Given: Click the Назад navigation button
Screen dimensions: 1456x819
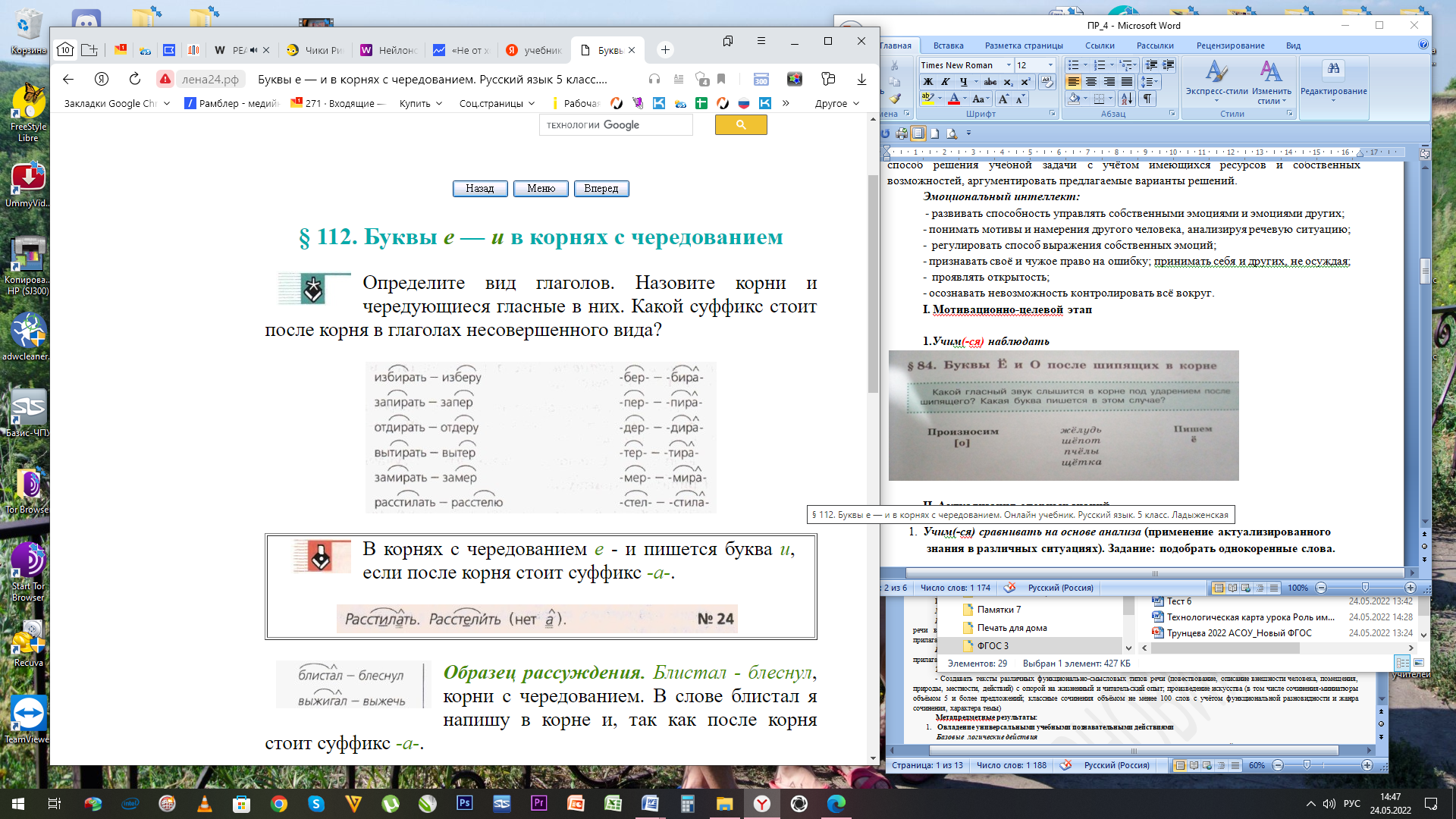Looking at the screenshot, I should pos(480,188).
